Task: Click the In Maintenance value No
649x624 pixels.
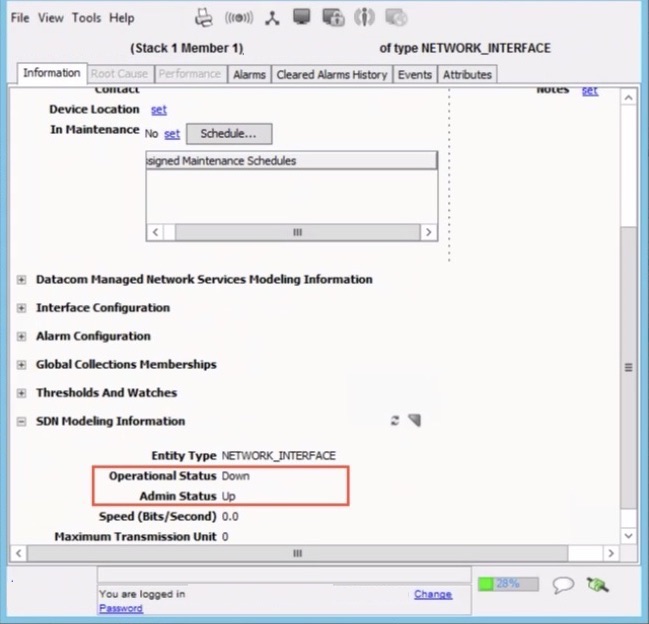Action: click(x=151, y=134)
